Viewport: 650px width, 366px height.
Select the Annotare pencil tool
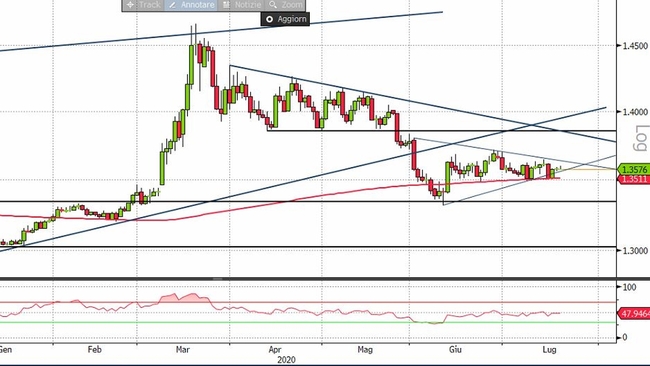pyautogui.click(x=192, y=5)
